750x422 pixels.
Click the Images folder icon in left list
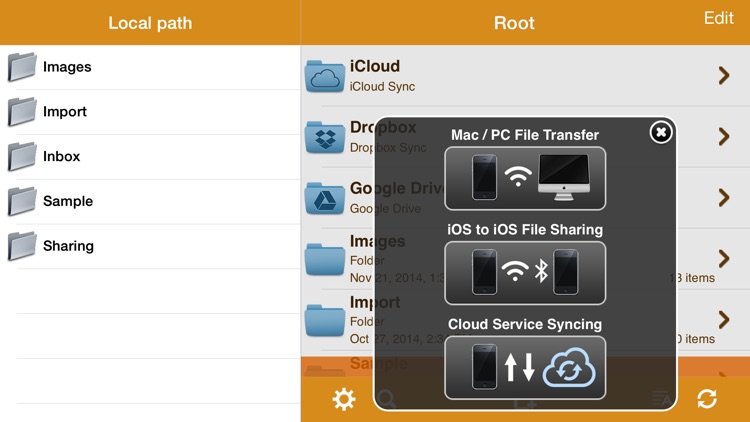tap(22, 67)
